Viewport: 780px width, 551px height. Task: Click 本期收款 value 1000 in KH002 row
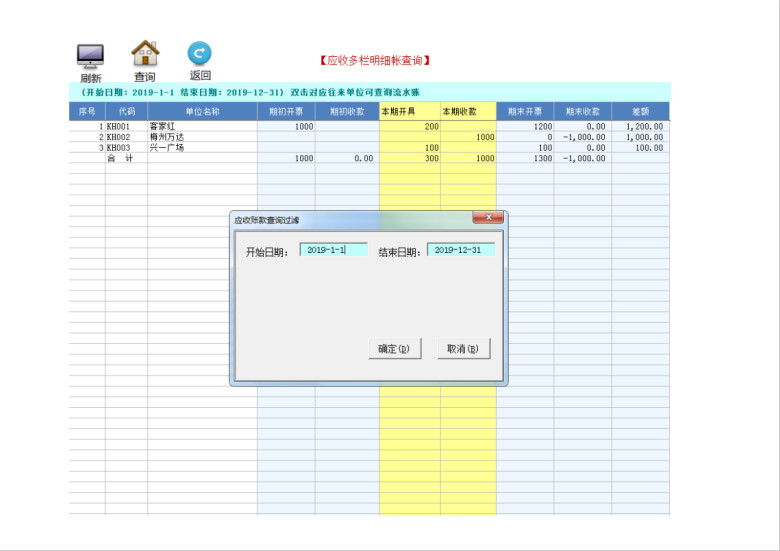(x=485, y=137)
